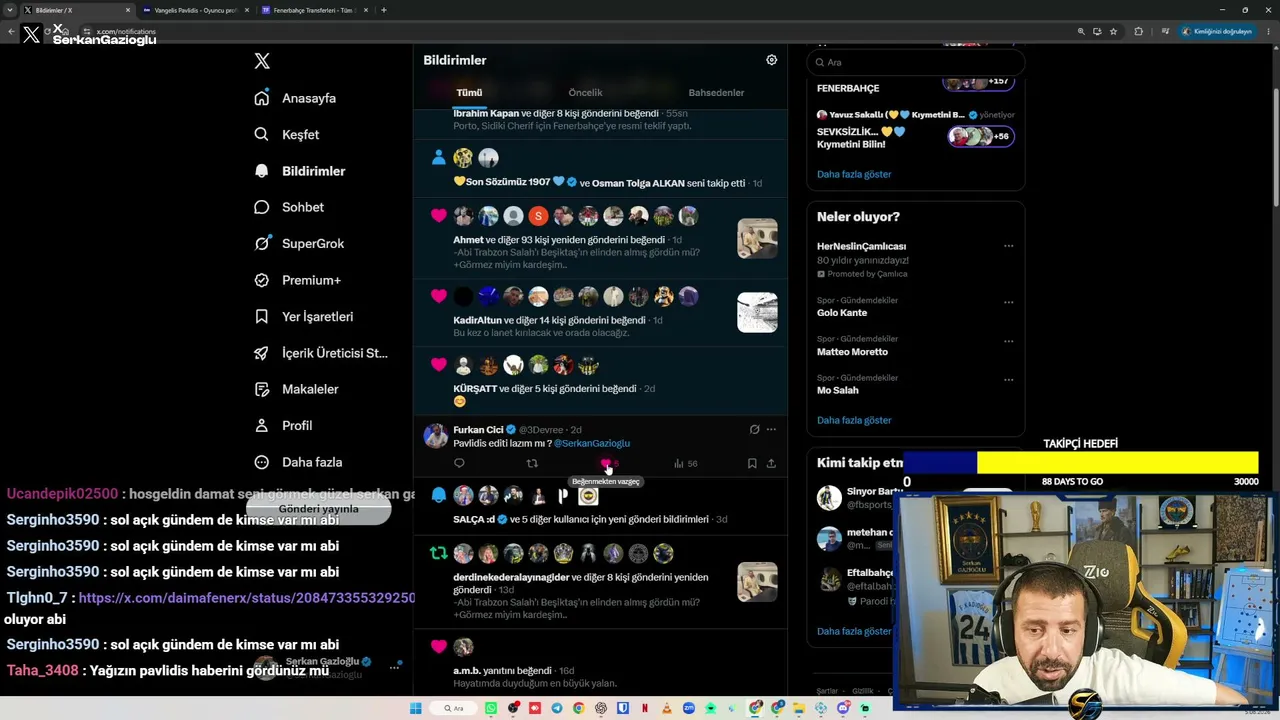Open more options for Mo Salah trend
Viewport: 1280px width, 720px height.
tap(1008, 380)
